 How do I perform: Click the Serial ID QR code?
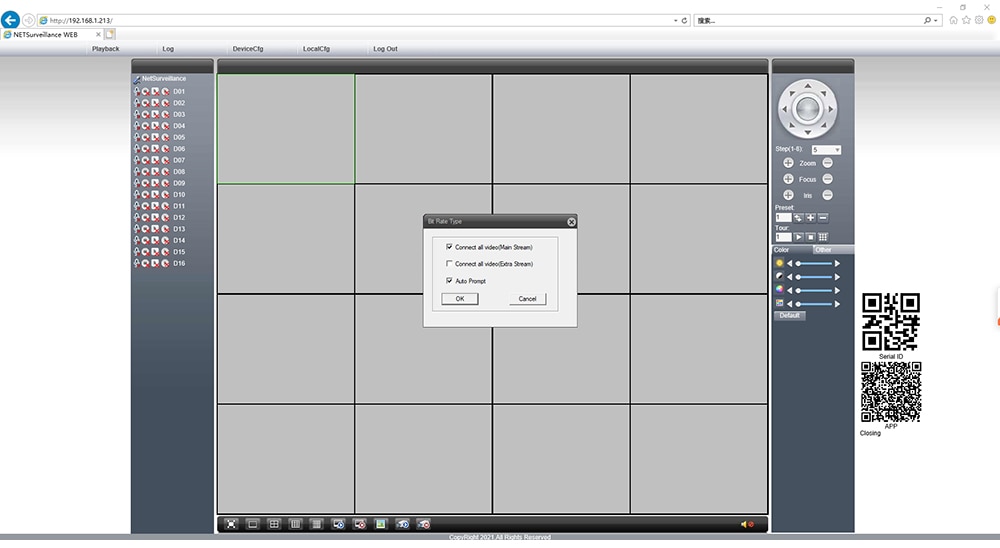pyautogui.click(x=891, y=322)
